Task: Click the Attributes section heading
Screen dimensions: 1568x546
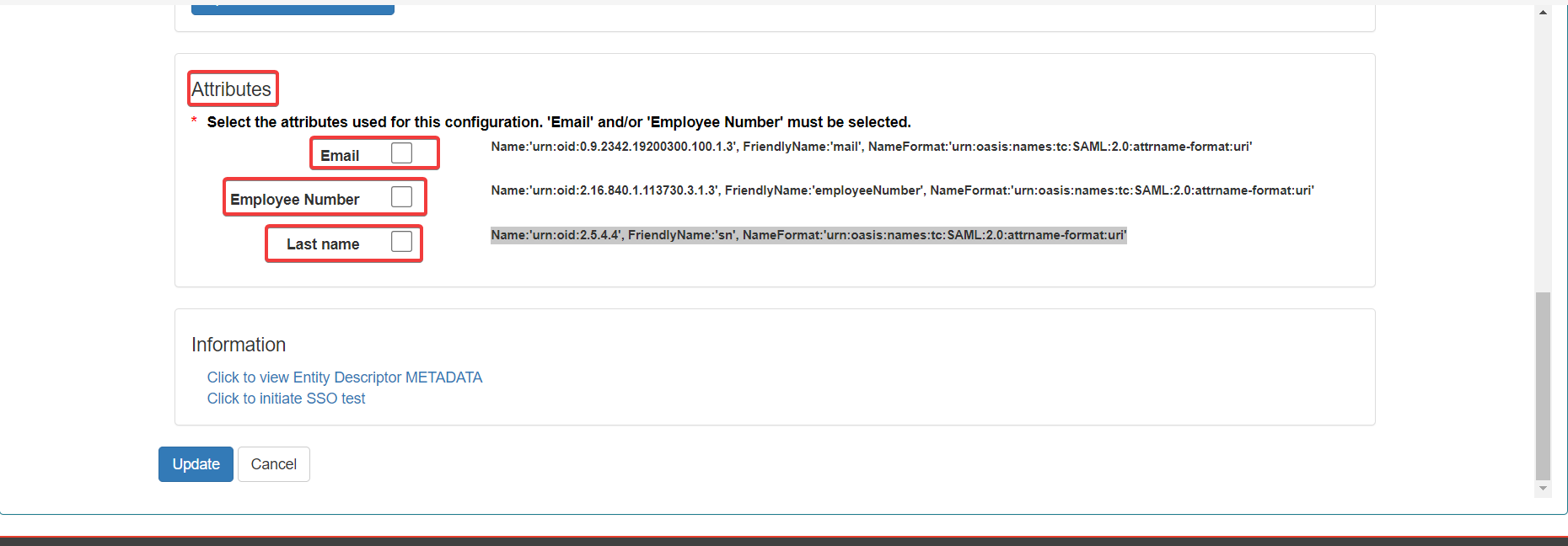Action: click(232, 89)
